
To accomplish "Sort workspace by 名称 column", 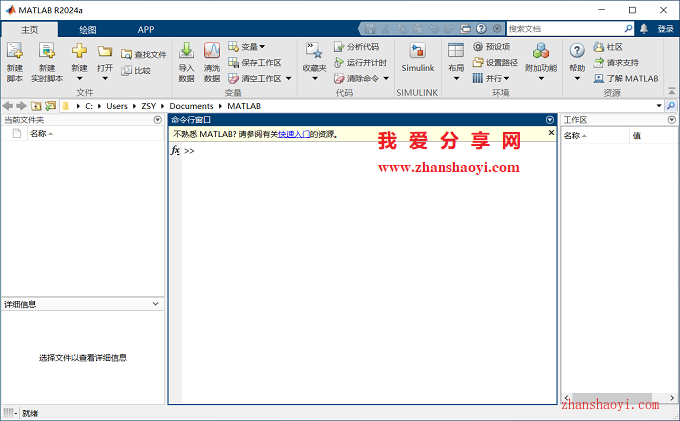I will pyautogui.click(x=575, y=136).
